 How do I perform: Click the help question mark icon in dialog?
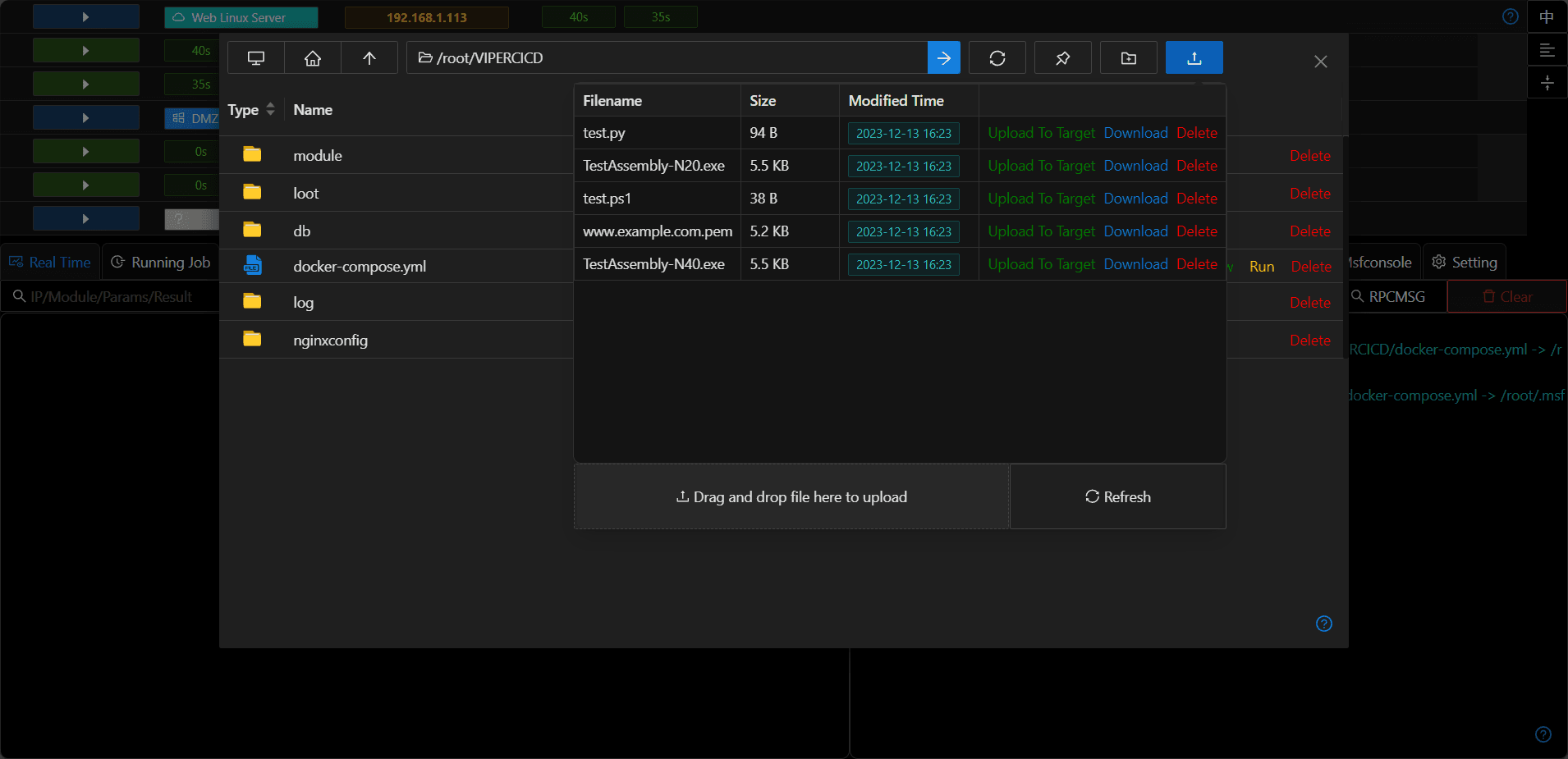click(1323, 624)
